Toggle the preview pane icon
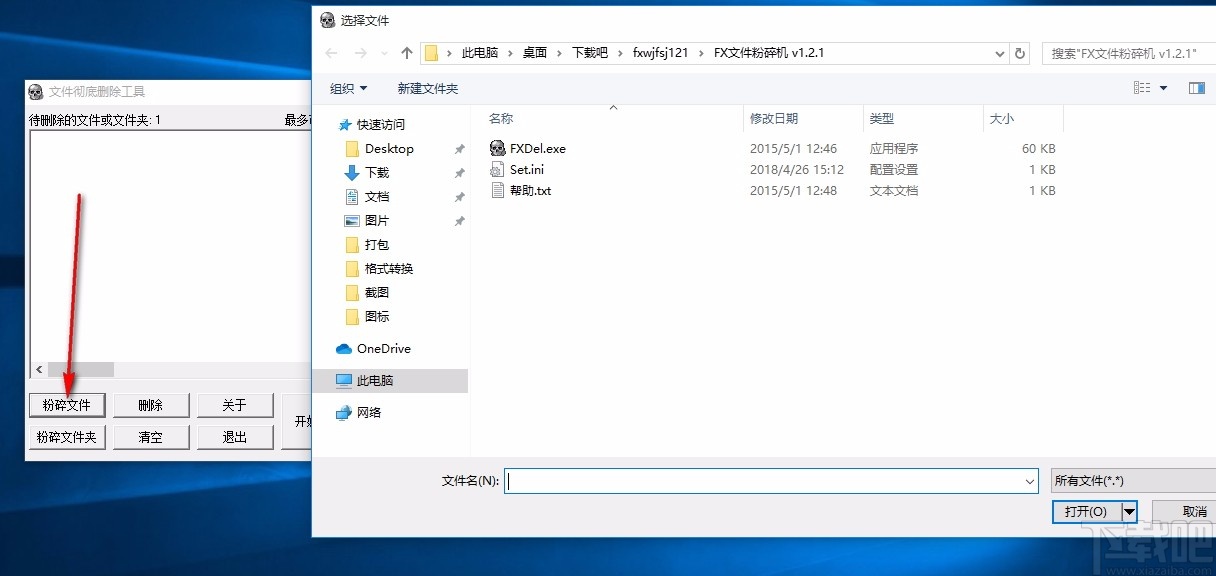1216x576 pixels. (1195, 87)
